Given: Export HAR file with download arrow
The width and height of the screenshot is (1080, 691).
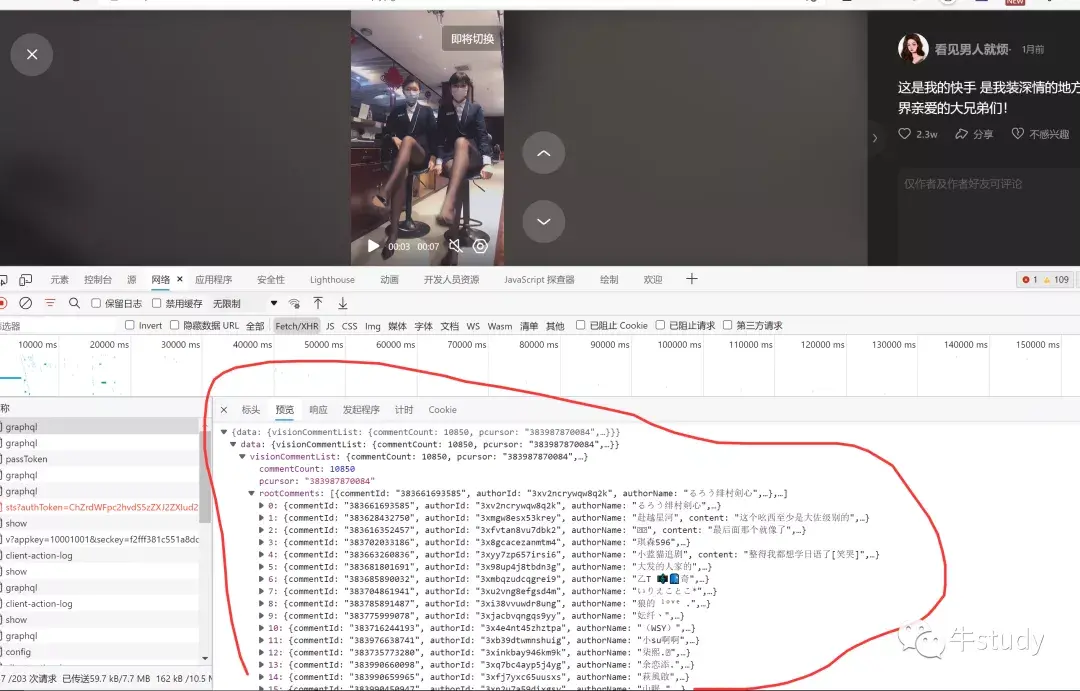Looking at the screenshot, I should coord(342,303).
